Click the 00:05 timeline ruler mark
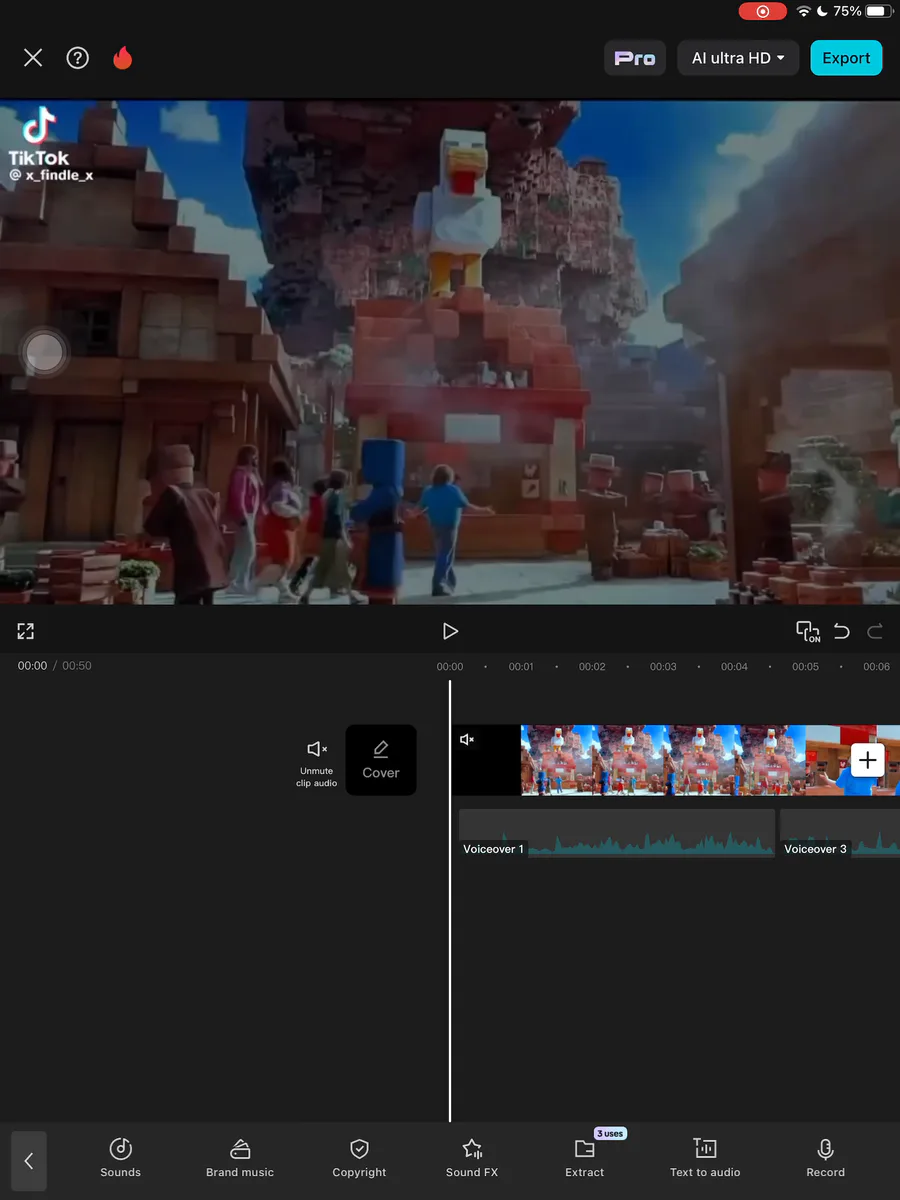This screenshot has height=1200, width=900. (x=805, y=666)
